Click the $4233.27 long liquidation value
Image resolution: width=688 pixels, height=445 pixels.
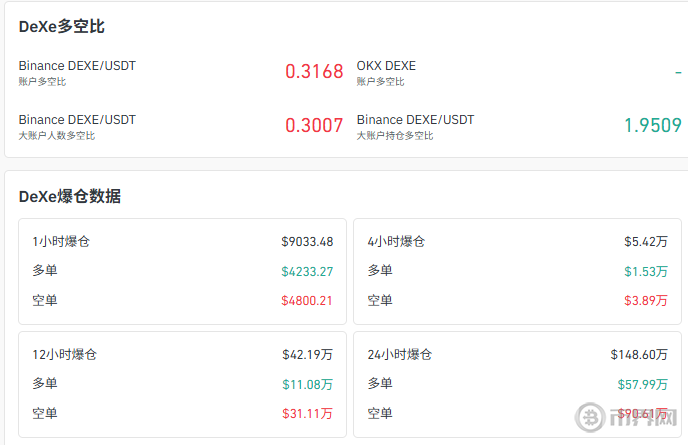pyautogui.click(x=307, y=272)
